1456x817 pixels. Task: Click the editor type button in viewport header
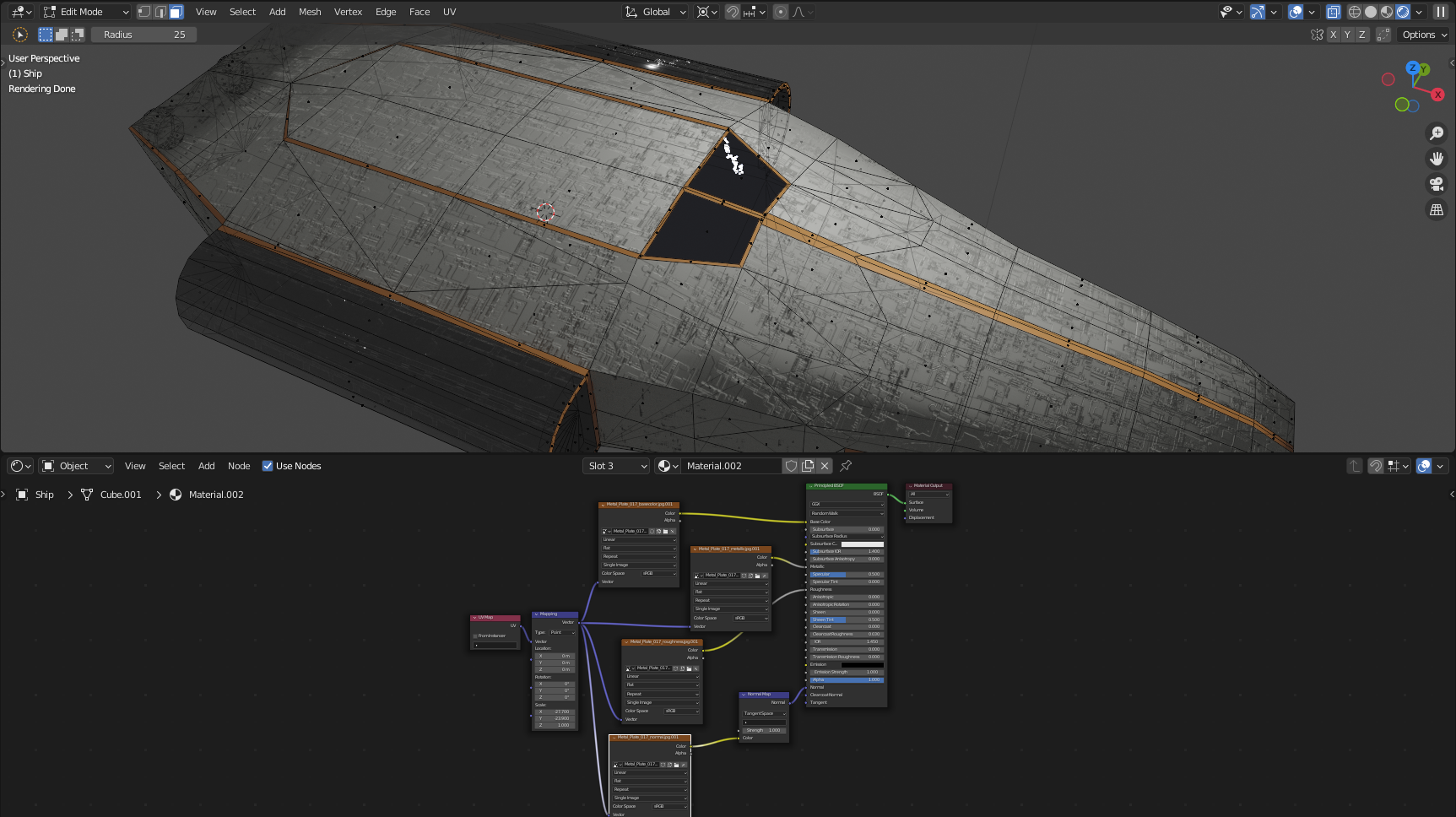tap(21, 12)
